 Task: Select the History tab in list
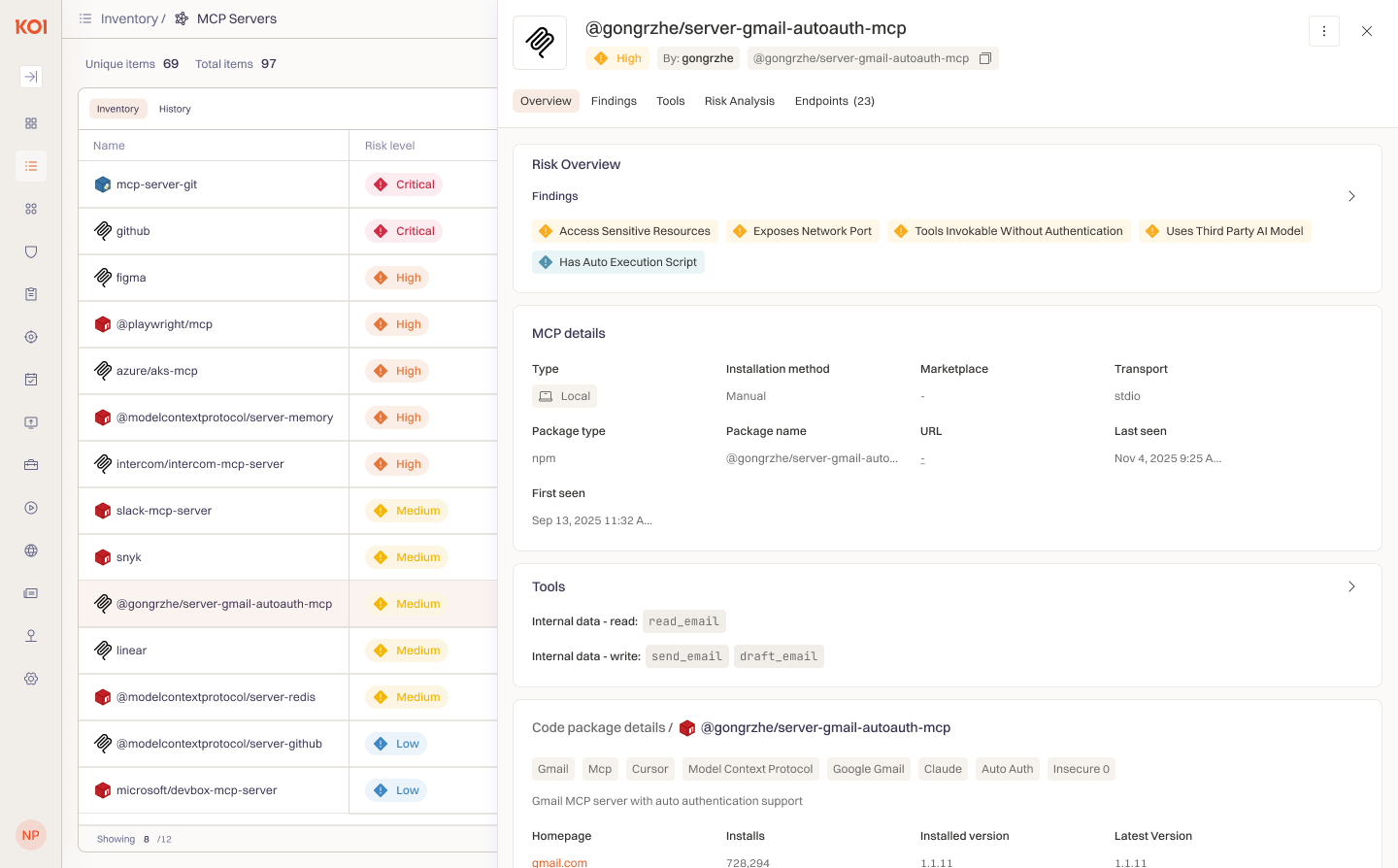point(175,109)
